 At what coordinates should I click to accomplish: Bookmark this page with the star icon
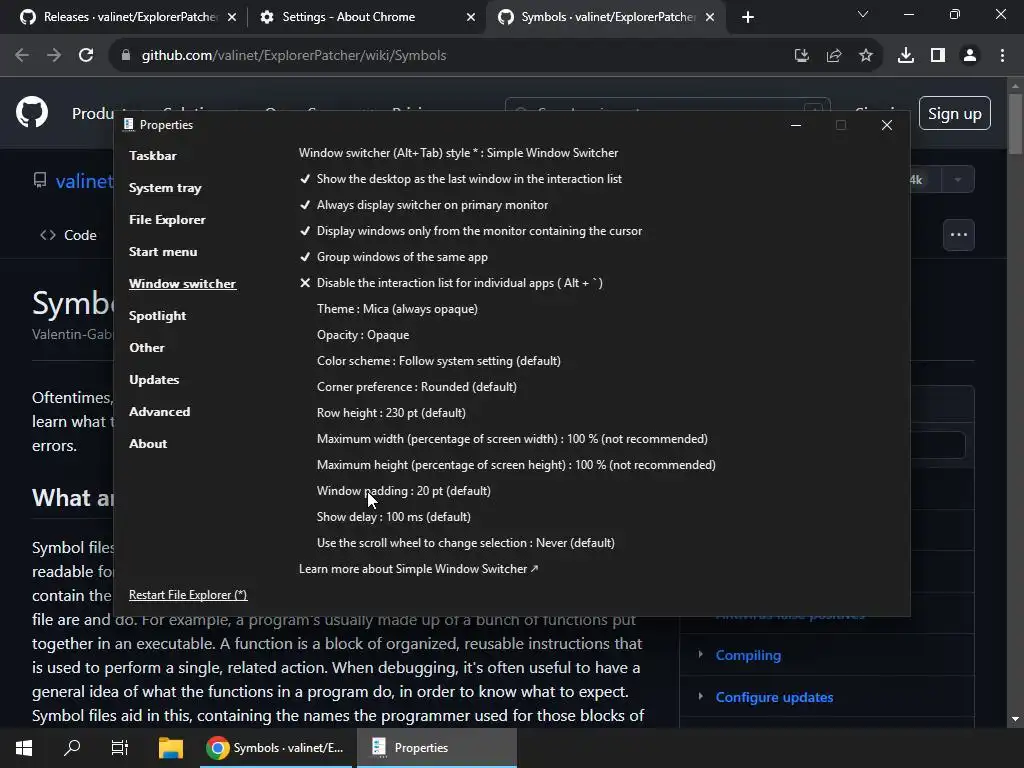pos(865,56)
